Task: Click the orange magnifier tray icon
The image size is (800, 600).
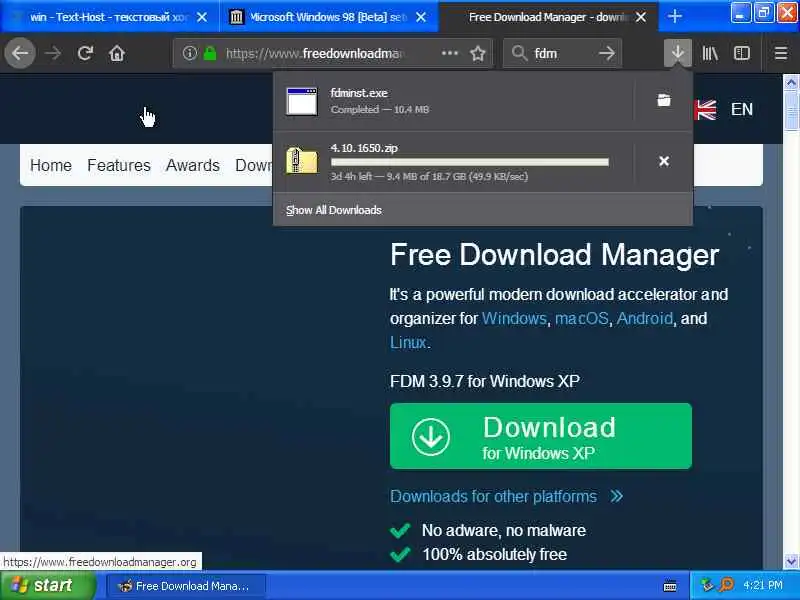Action: [727, 585]
